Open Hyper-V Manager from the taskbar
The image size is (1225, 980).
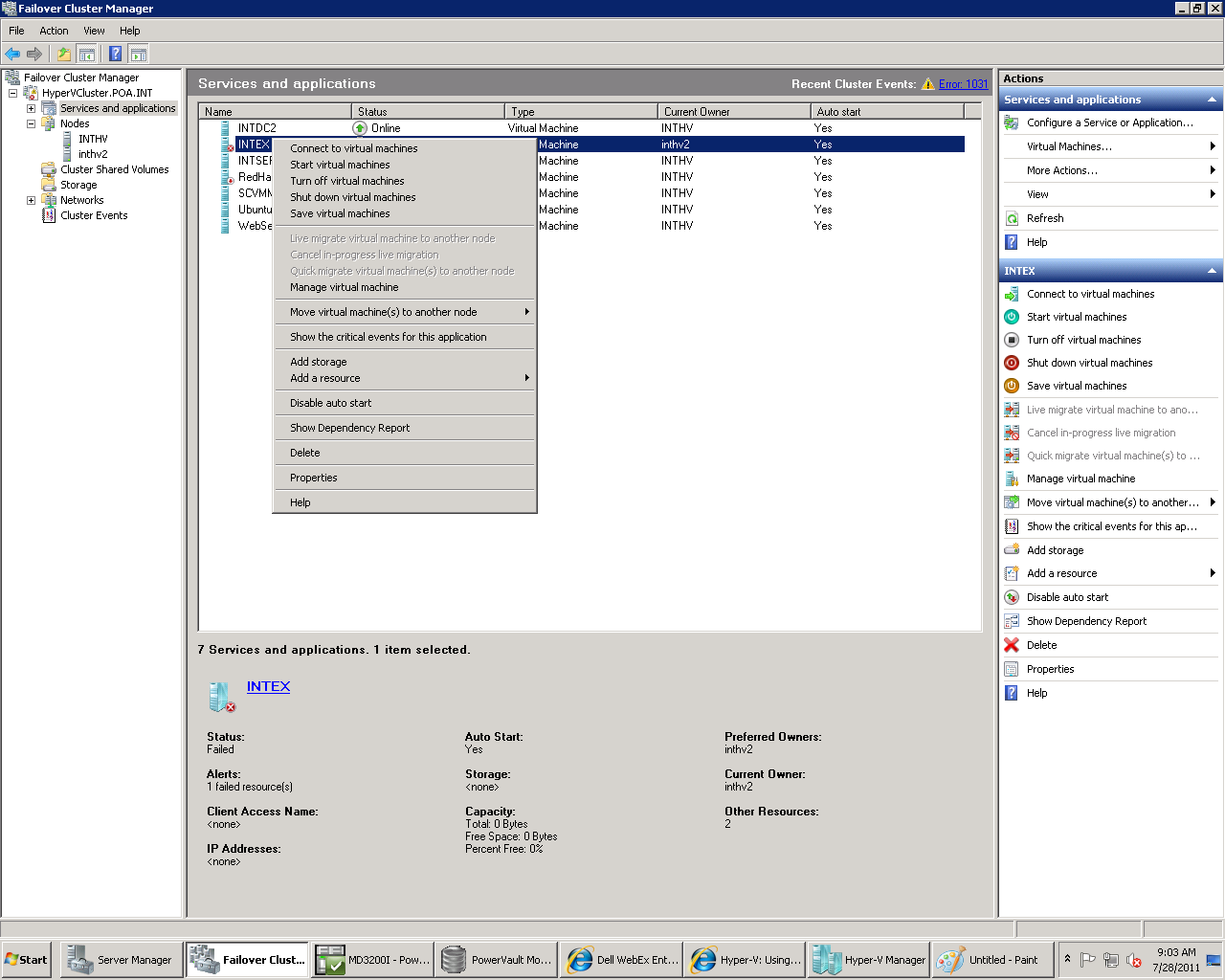[x=869, y=960]
